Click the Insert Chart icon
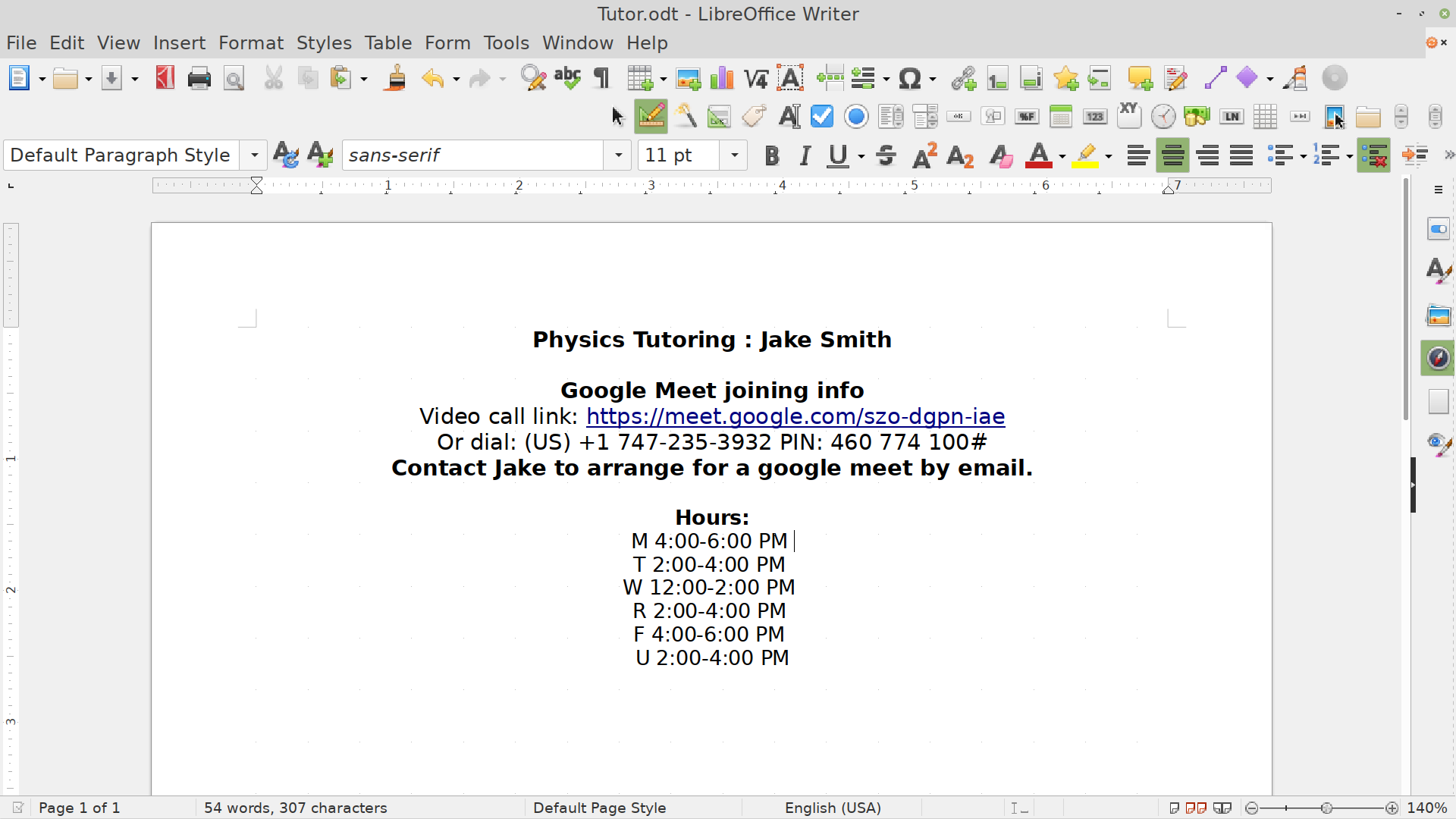Screen dimensions: 1456x819 pos(722,78)
